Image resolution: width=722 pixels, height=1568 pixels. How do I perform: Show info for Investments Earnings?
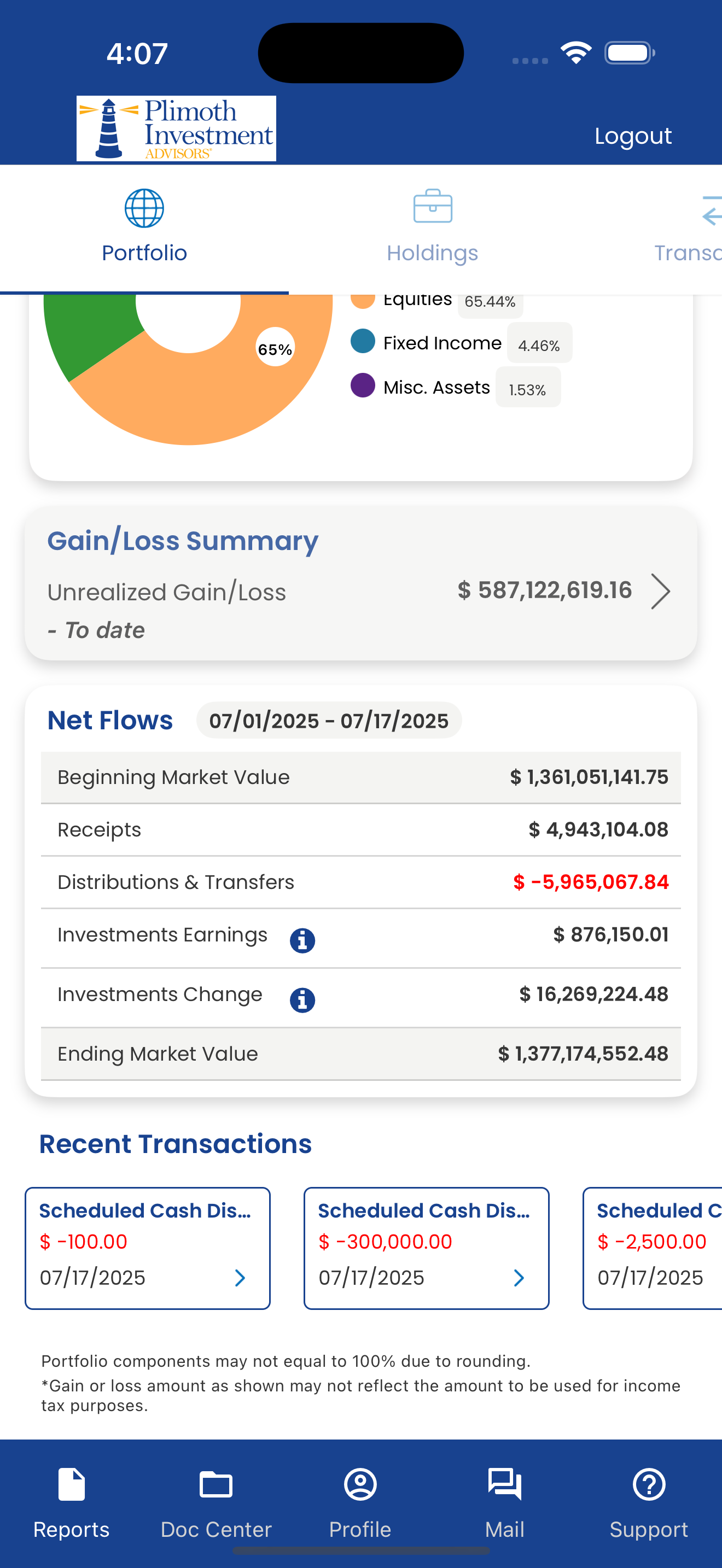(302, 940)
